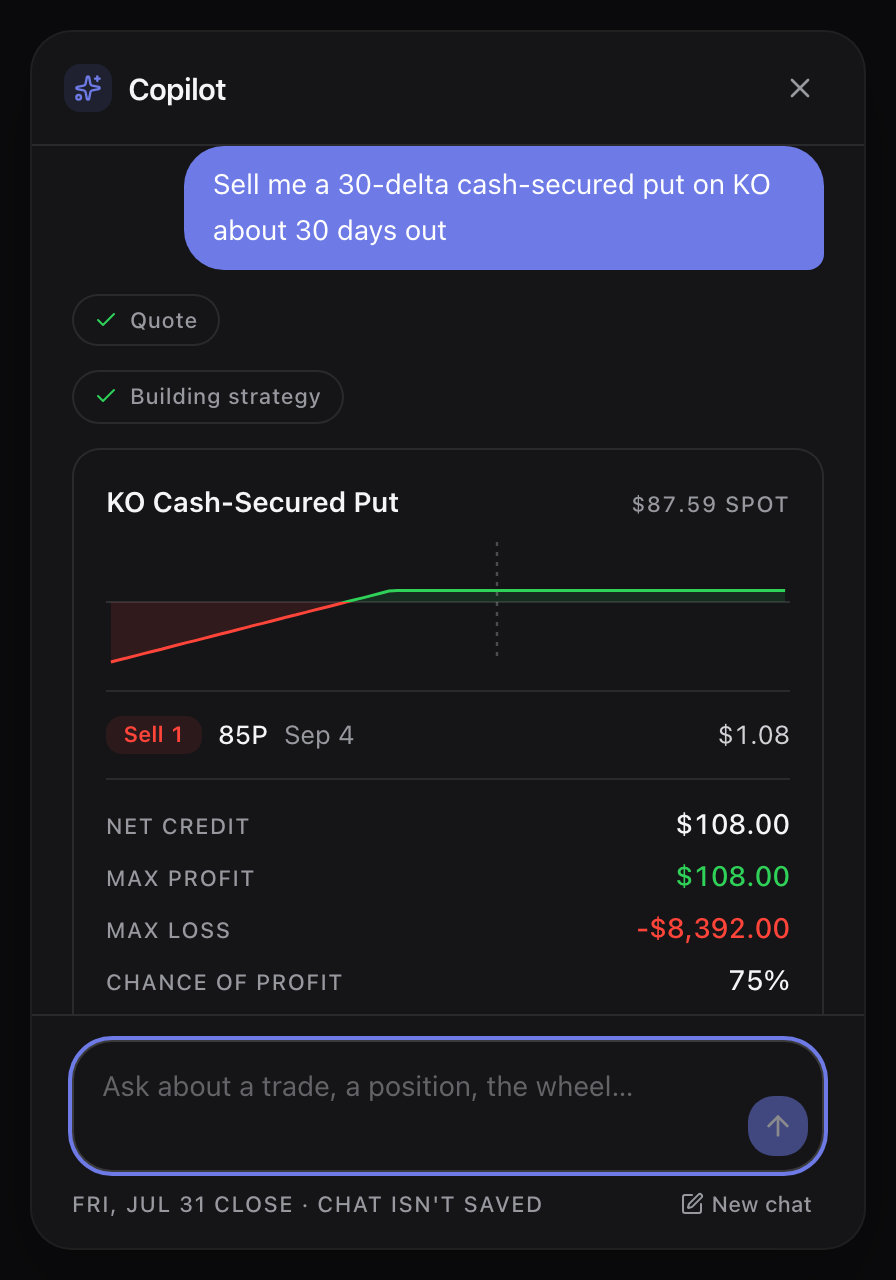The image size is (896, 1280).
Task: Click the green check on Quote chip
Action: pos(105,320)
